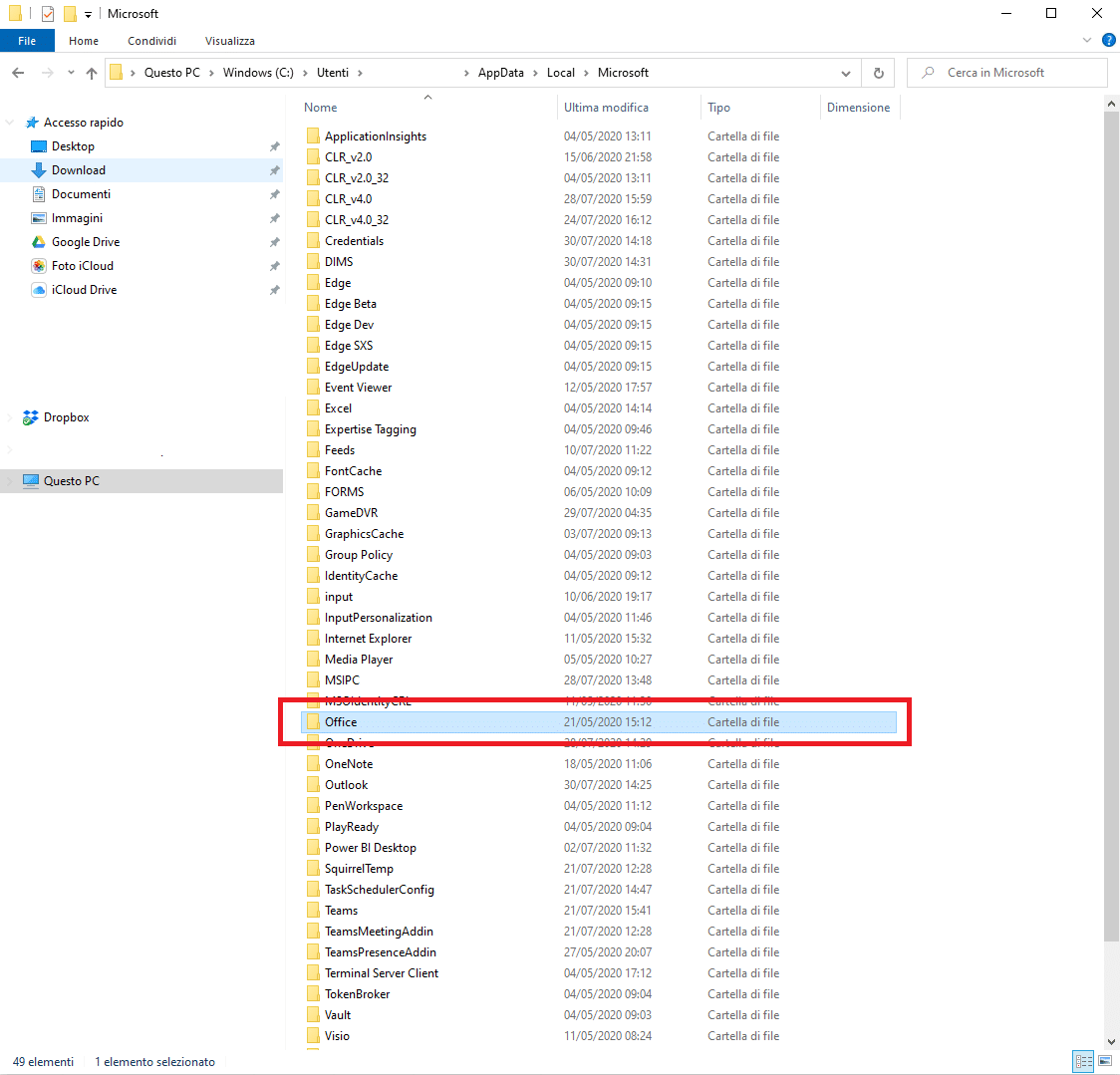1120x1075 pixels.
Task: Go up one folder level arrow
Action: click(x=92, y=73)
